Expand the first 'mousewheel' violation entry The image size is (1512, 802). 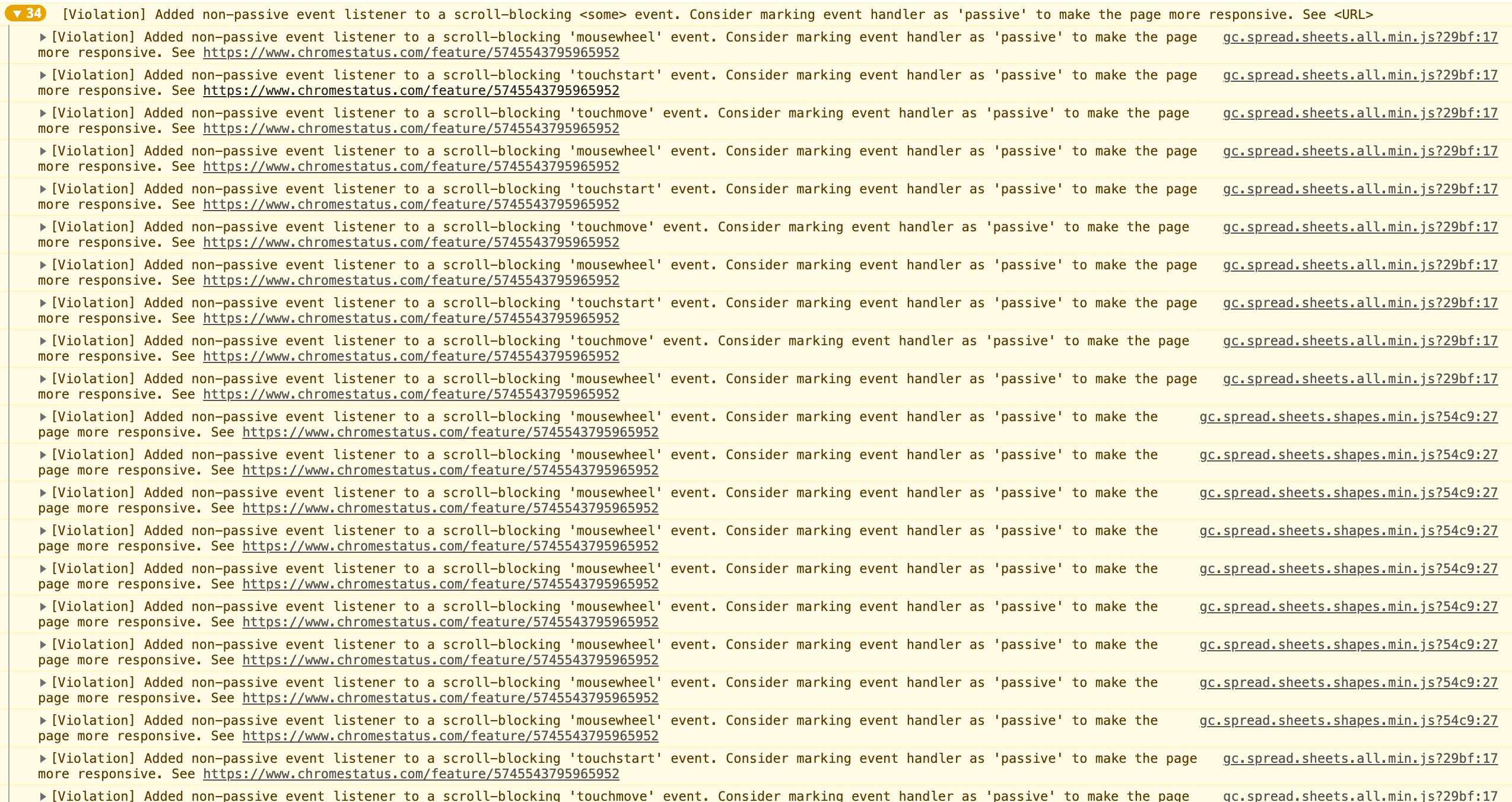(43, 37)
